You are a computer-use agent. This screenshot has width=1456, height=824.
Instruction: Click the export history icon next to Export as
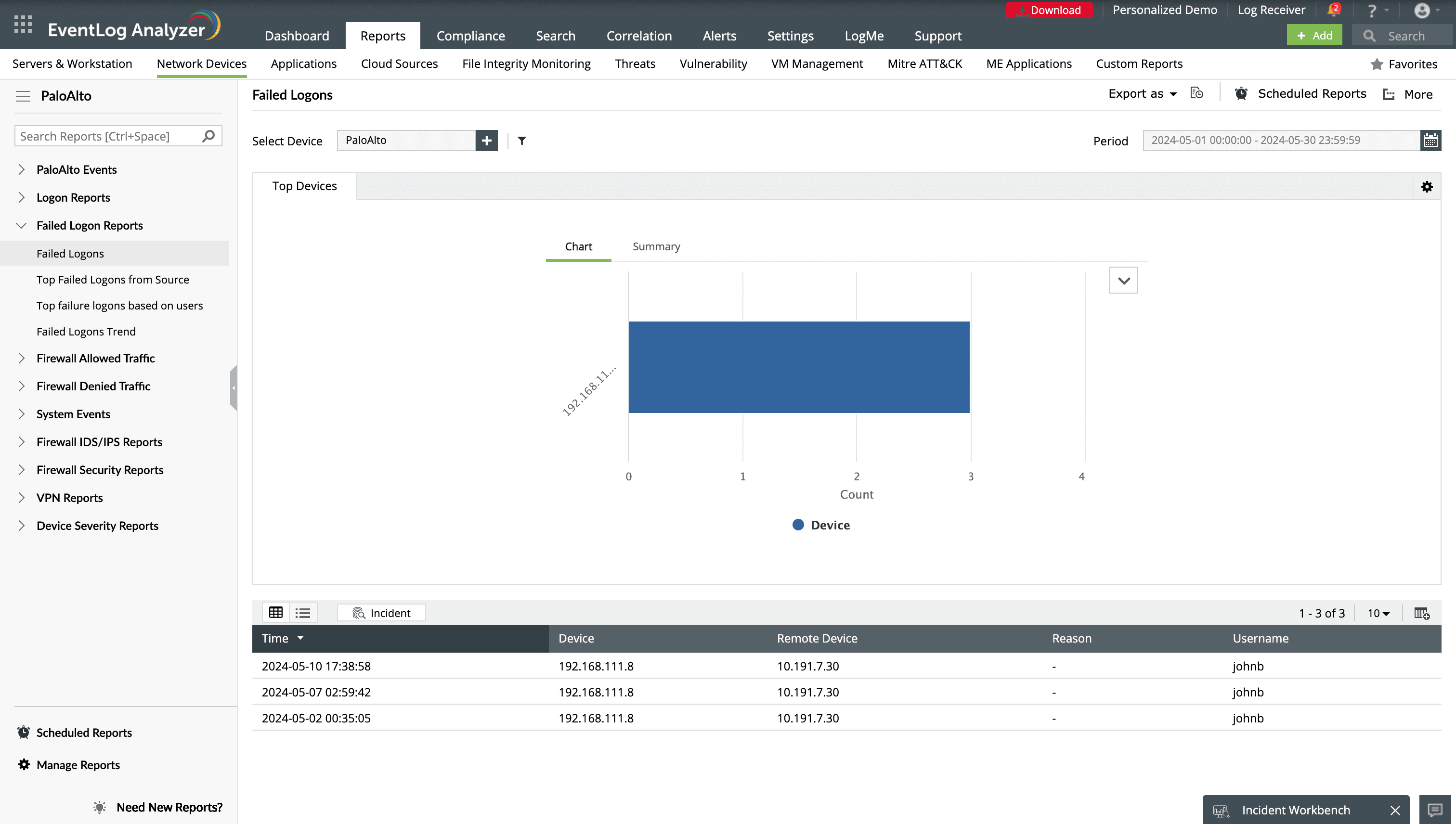(x=1196, y=93)
